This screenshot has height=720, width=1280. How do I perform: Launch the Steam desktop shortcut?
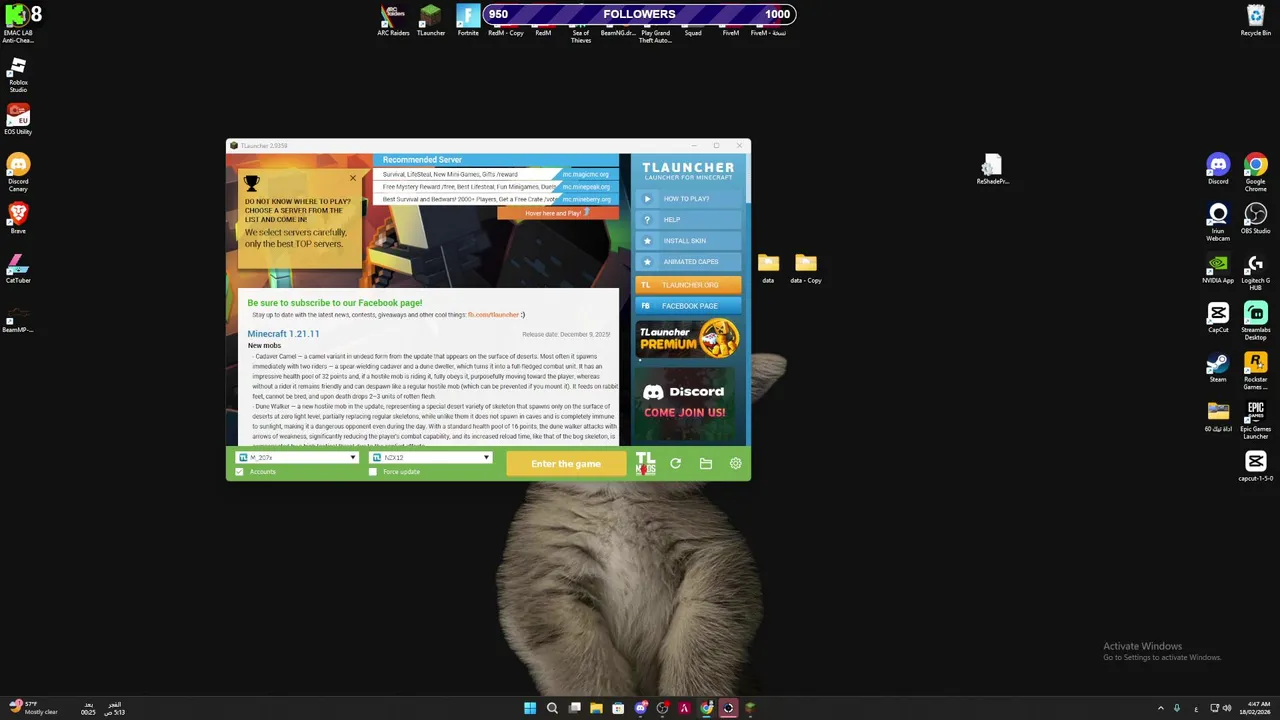click(1218, 367)
